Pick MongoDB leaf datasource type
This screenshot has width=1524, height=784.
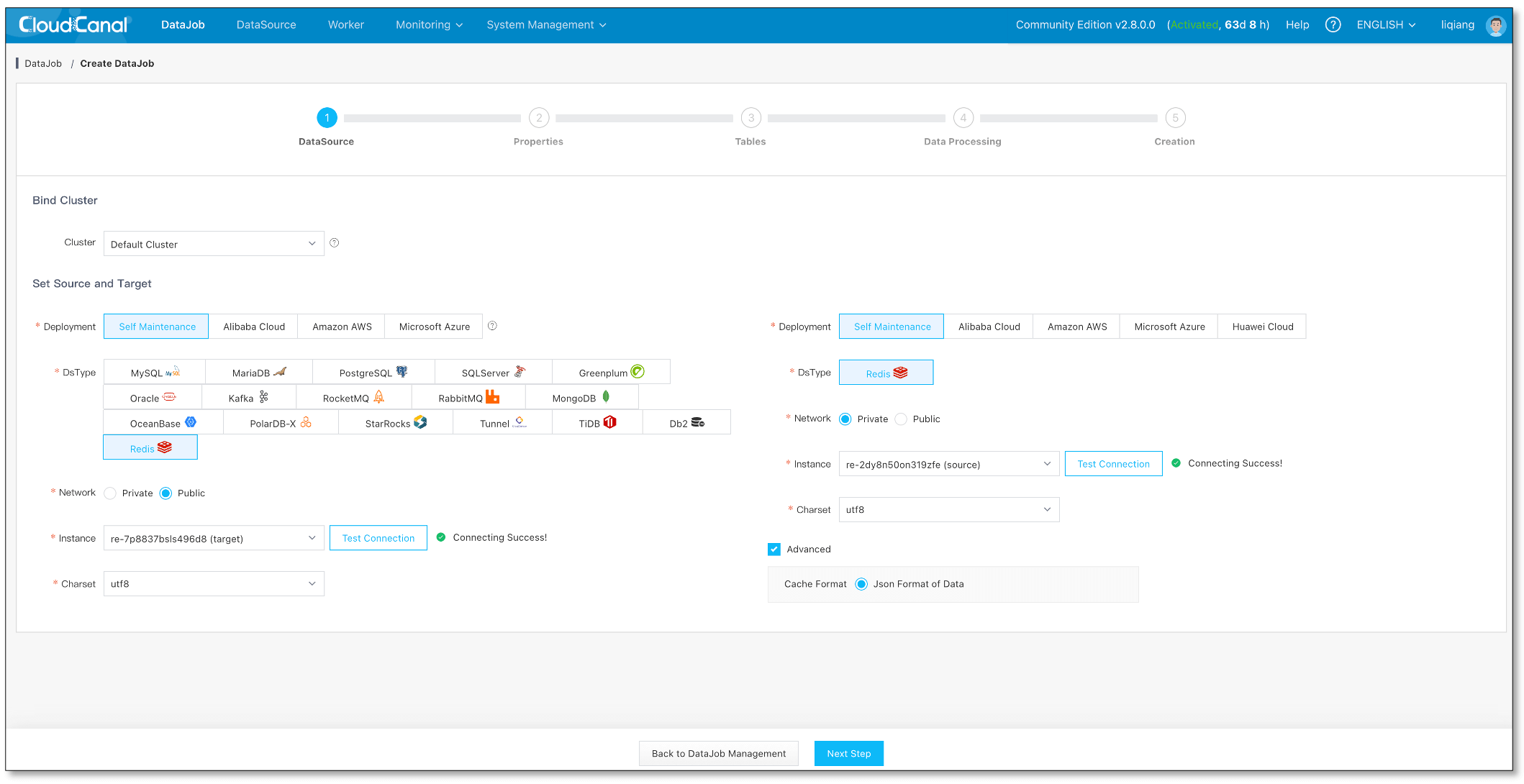tap(581, 398)
